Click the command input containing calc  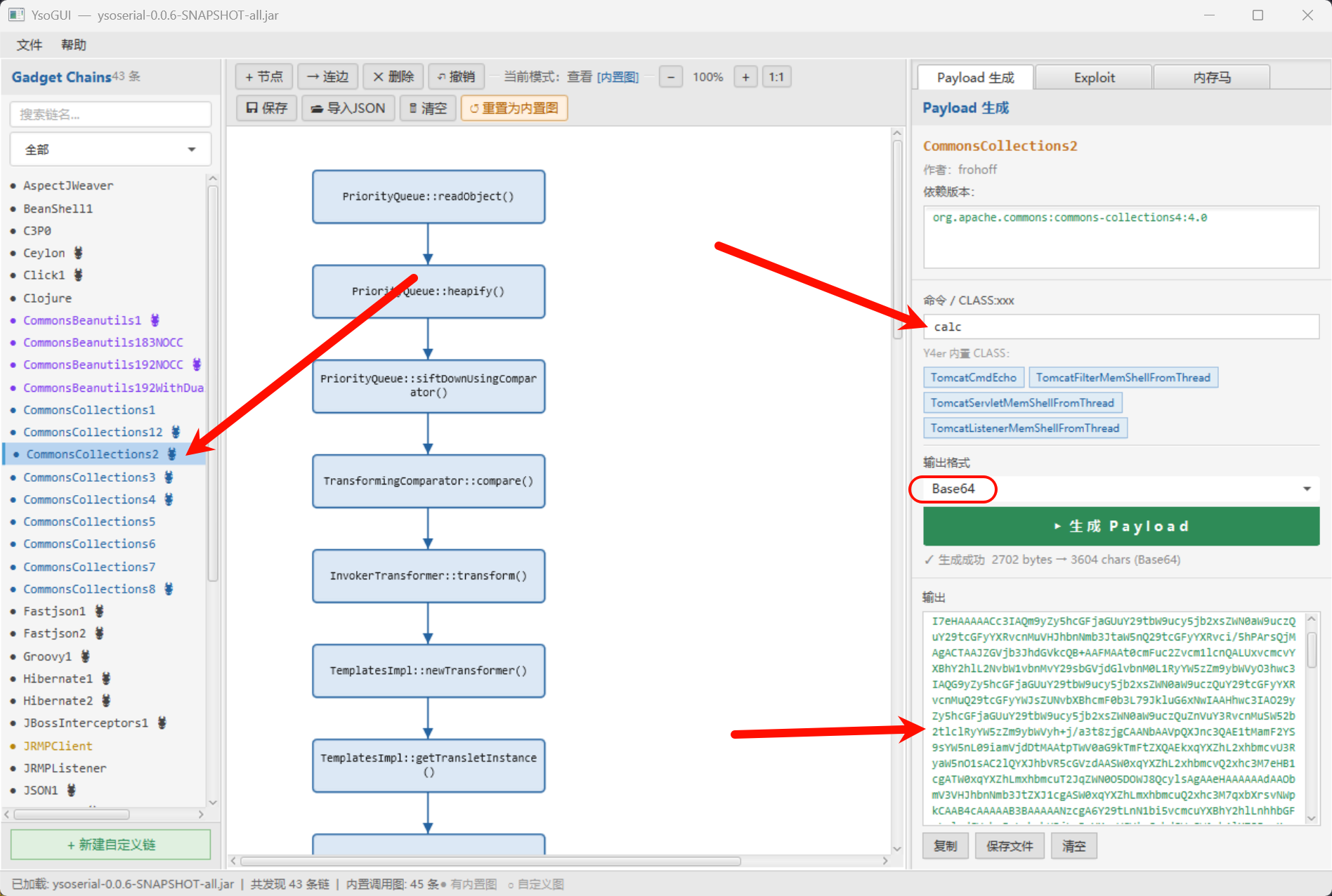pyautogui.click(x=1121, y=327)
